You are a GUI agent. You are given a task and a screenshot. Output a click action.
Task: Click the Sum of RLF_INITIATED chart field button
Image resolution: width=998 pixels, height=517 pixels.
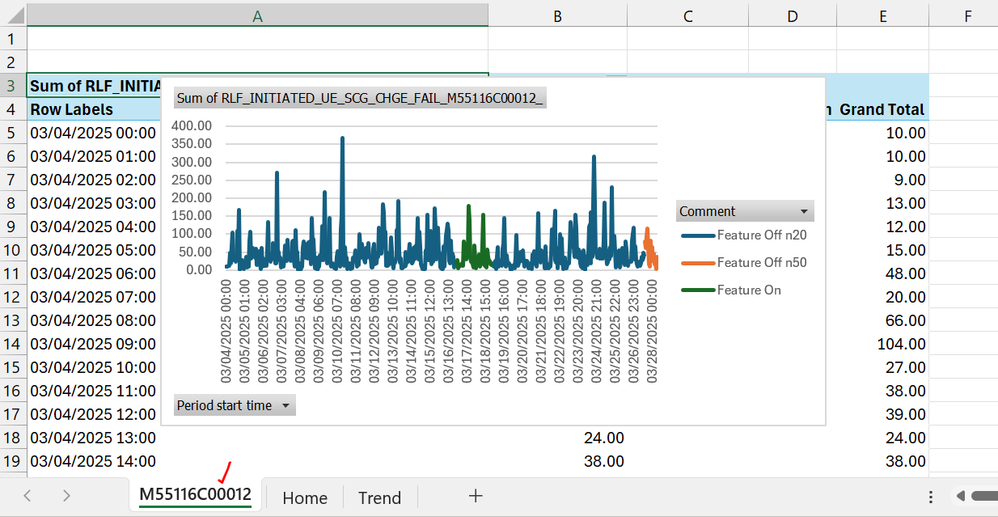361,98
